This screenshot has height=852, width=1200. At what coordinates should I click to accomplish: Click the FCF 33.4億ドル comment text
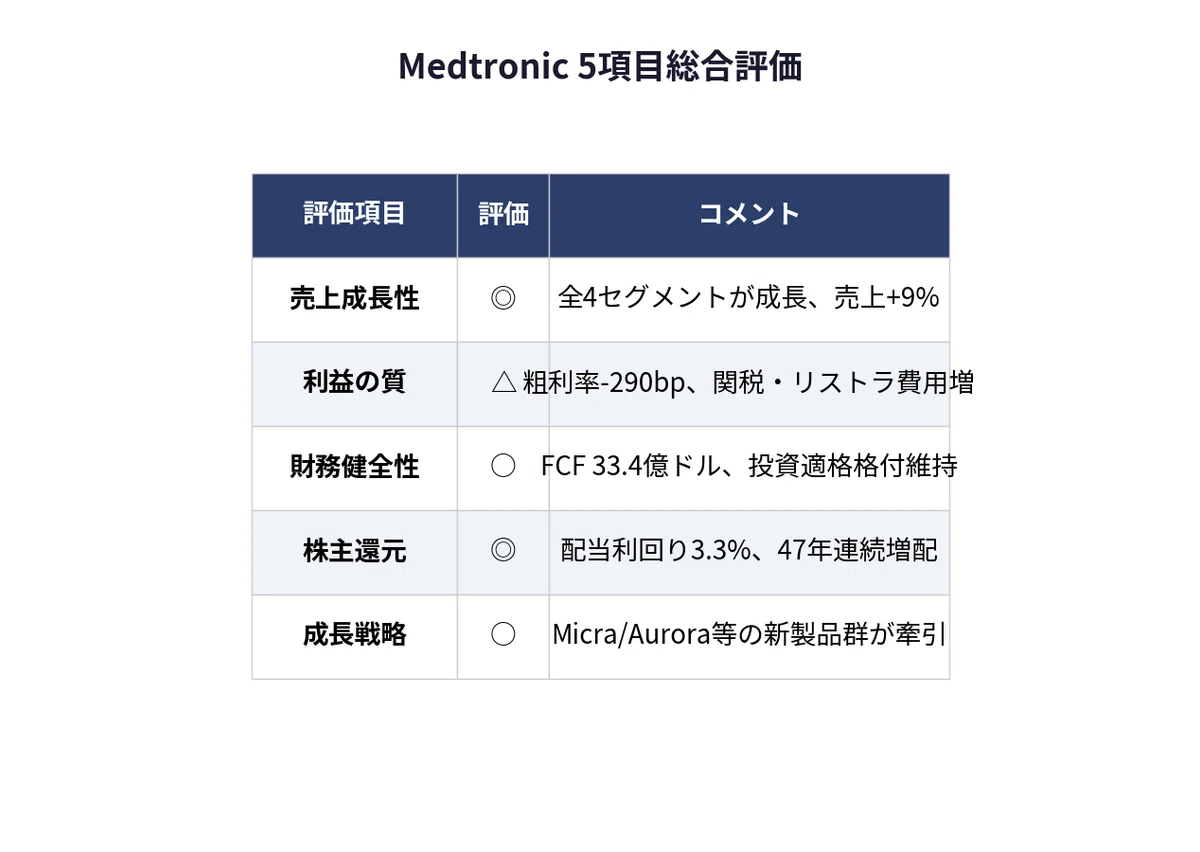[630, 467]
